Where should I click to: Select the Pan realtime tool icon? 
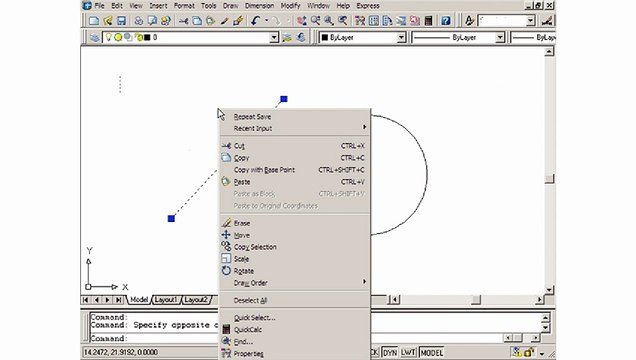point(301,21)
